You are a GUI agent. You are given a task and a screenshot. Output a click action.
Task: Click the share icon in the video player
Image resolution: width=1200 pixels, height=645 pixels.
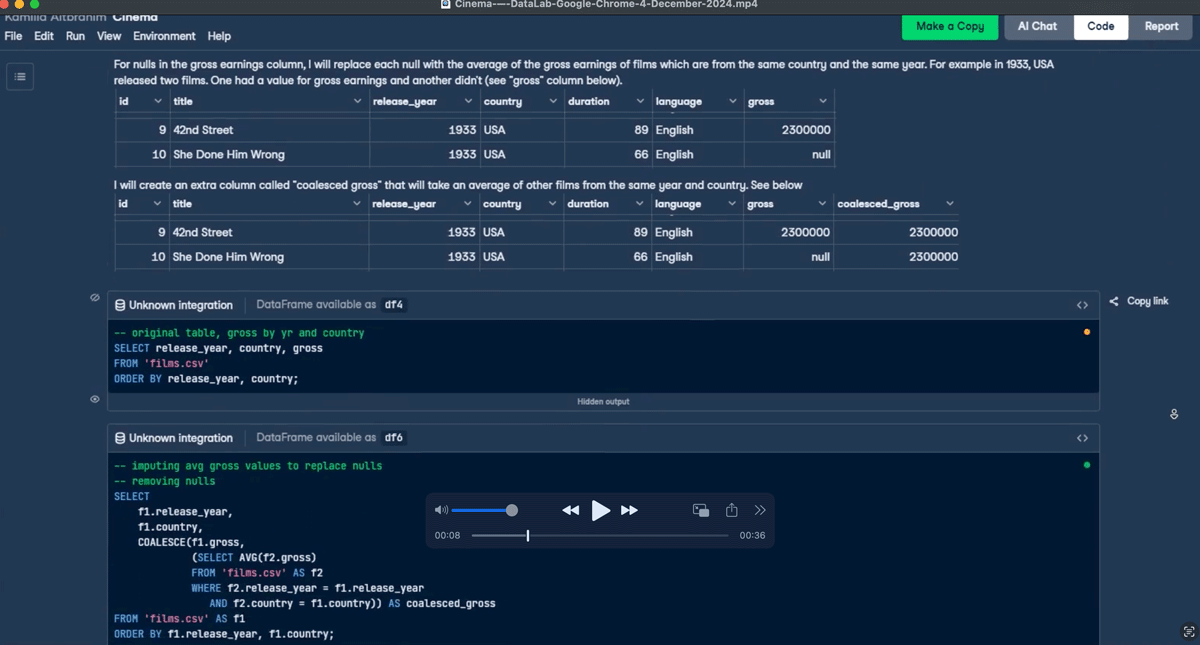click(x=732, y=510)
